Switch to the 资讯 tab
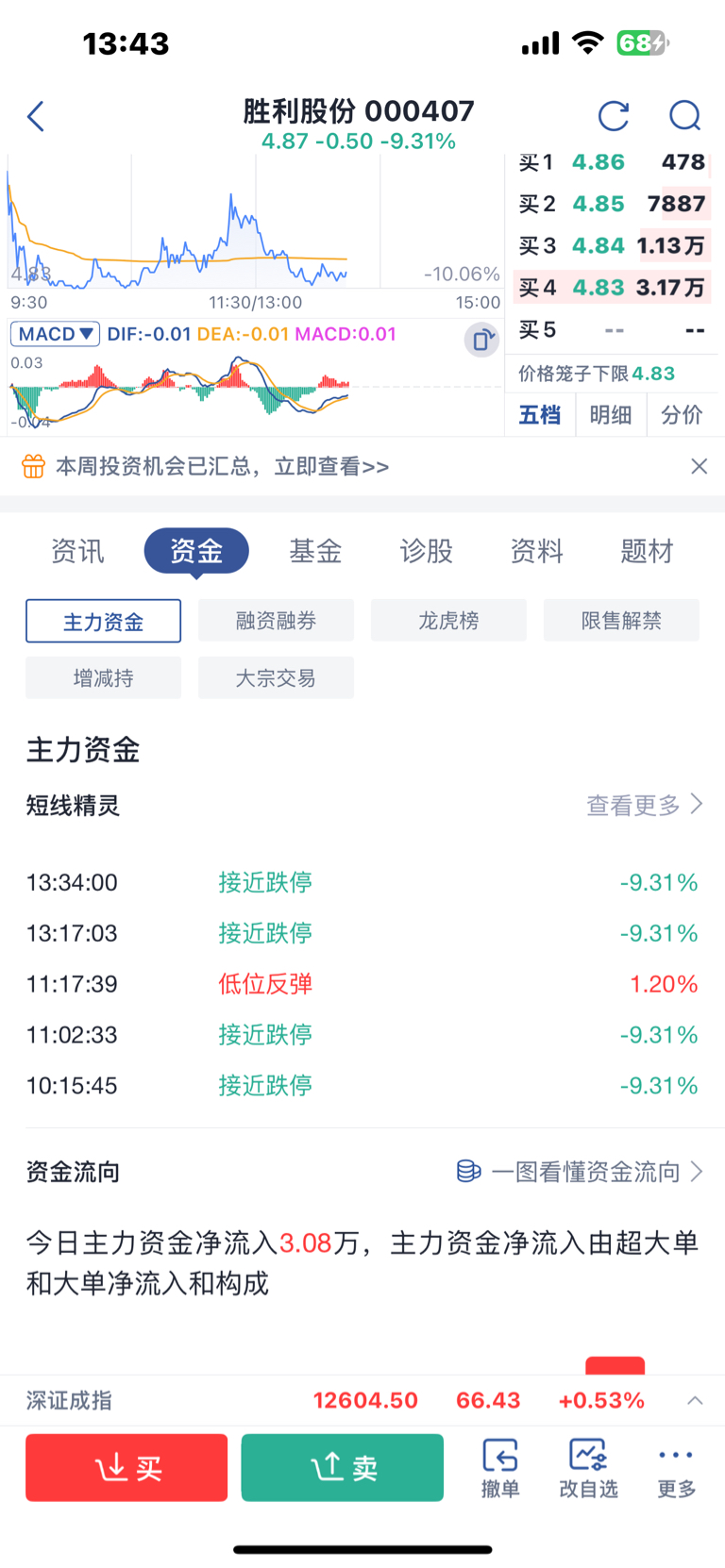Viewport: 725px width, 1568px height. 77,551
